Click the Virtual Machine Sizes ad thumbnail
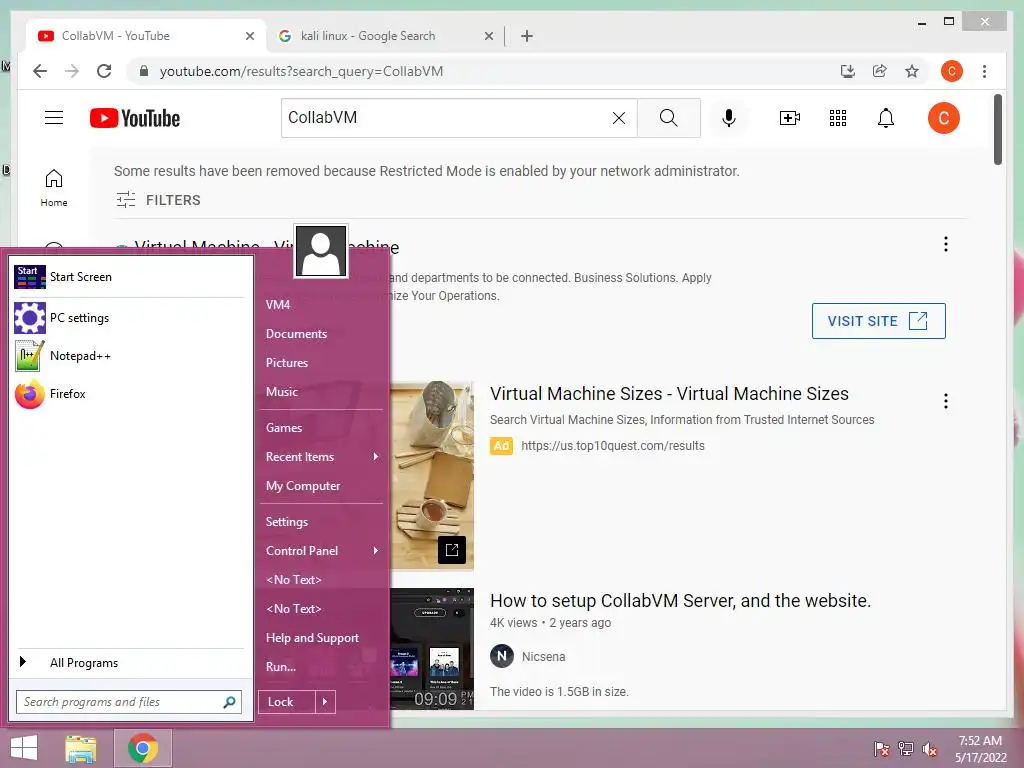Image resolution: width=1024 pixels, height=768 pixels. tap(432, 475)
